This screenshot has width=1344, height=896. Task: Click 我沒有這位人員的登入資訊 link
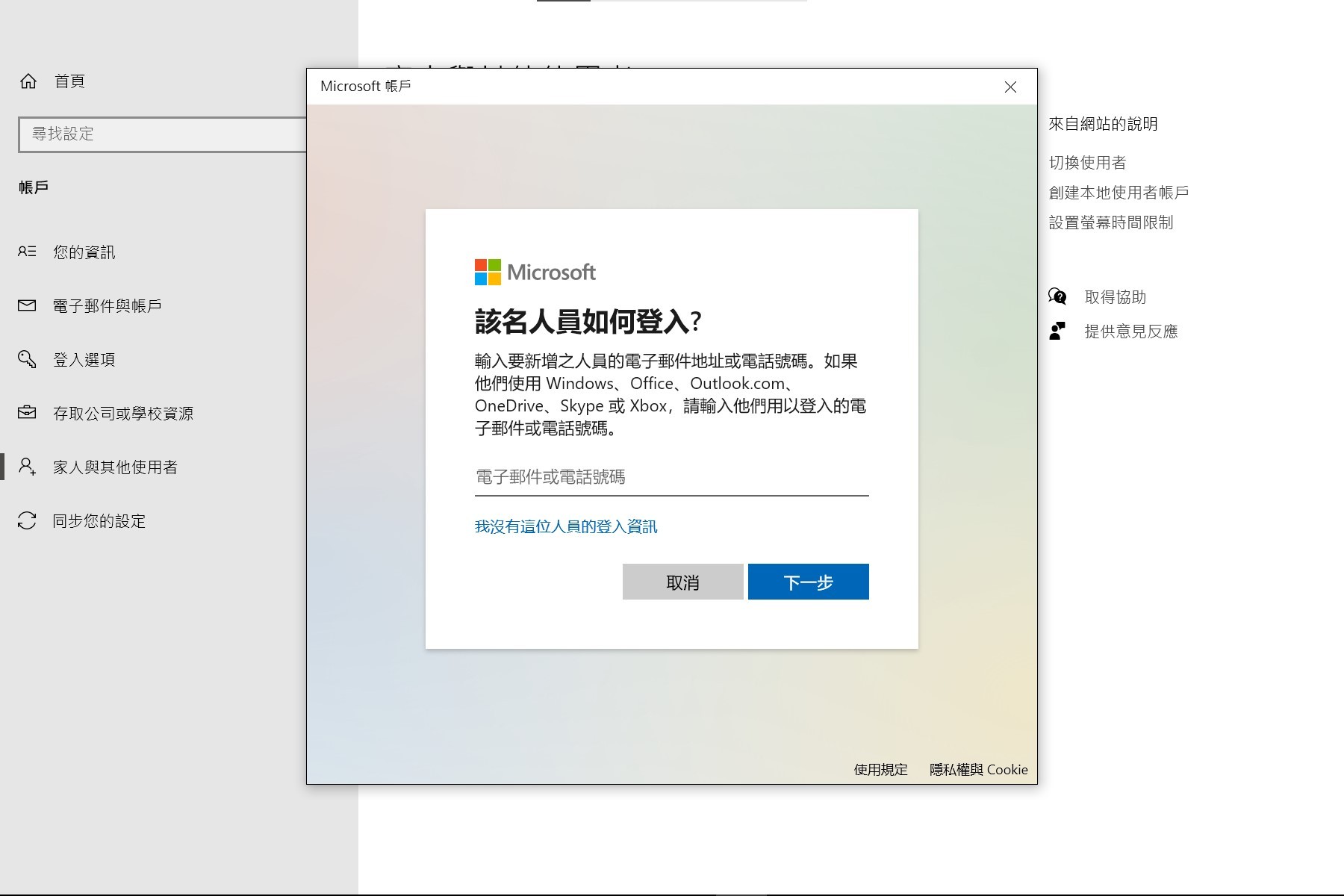(566, 526)
